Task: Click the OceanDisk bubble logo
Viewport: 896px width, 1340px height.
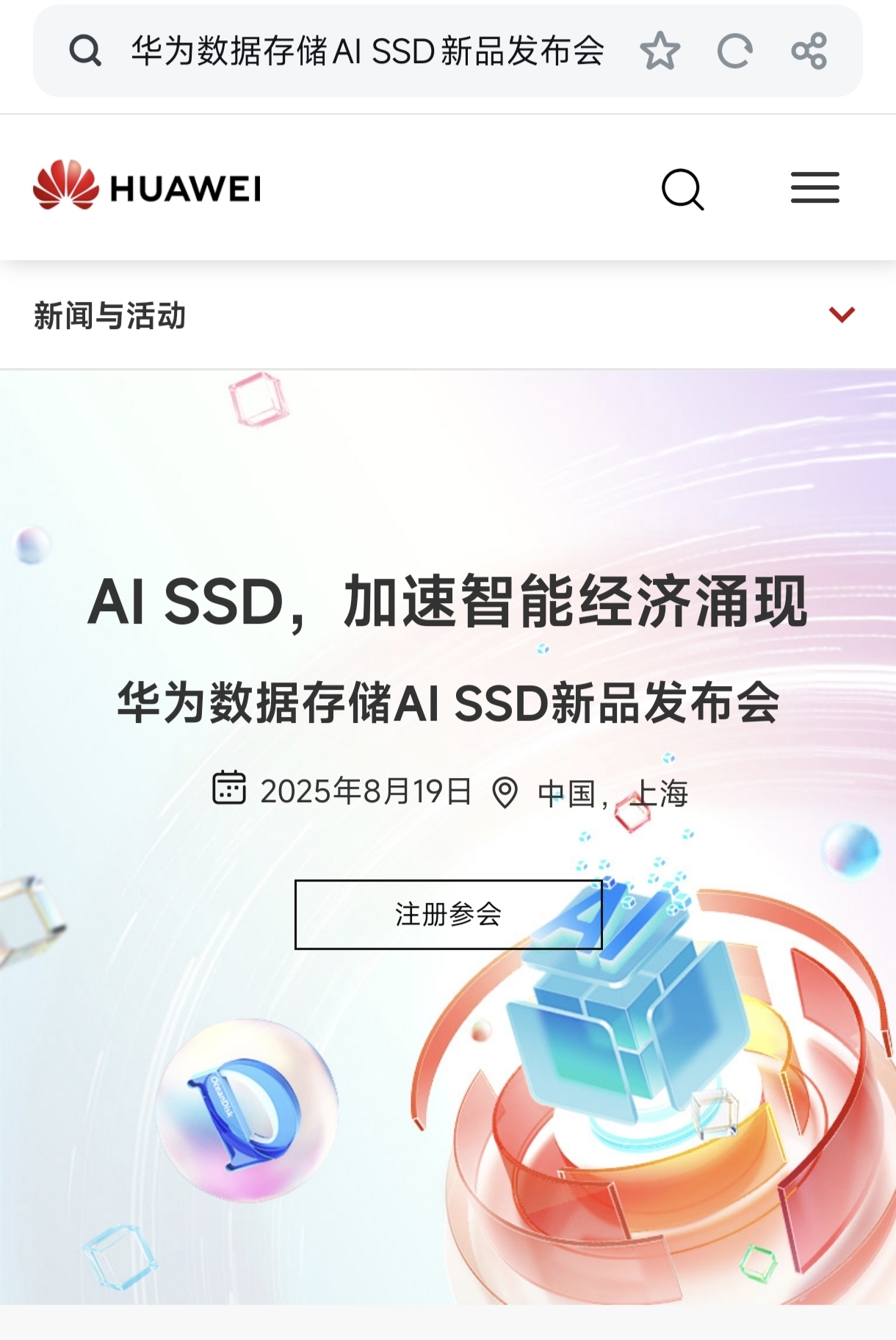Action: tap(248, 1109)
